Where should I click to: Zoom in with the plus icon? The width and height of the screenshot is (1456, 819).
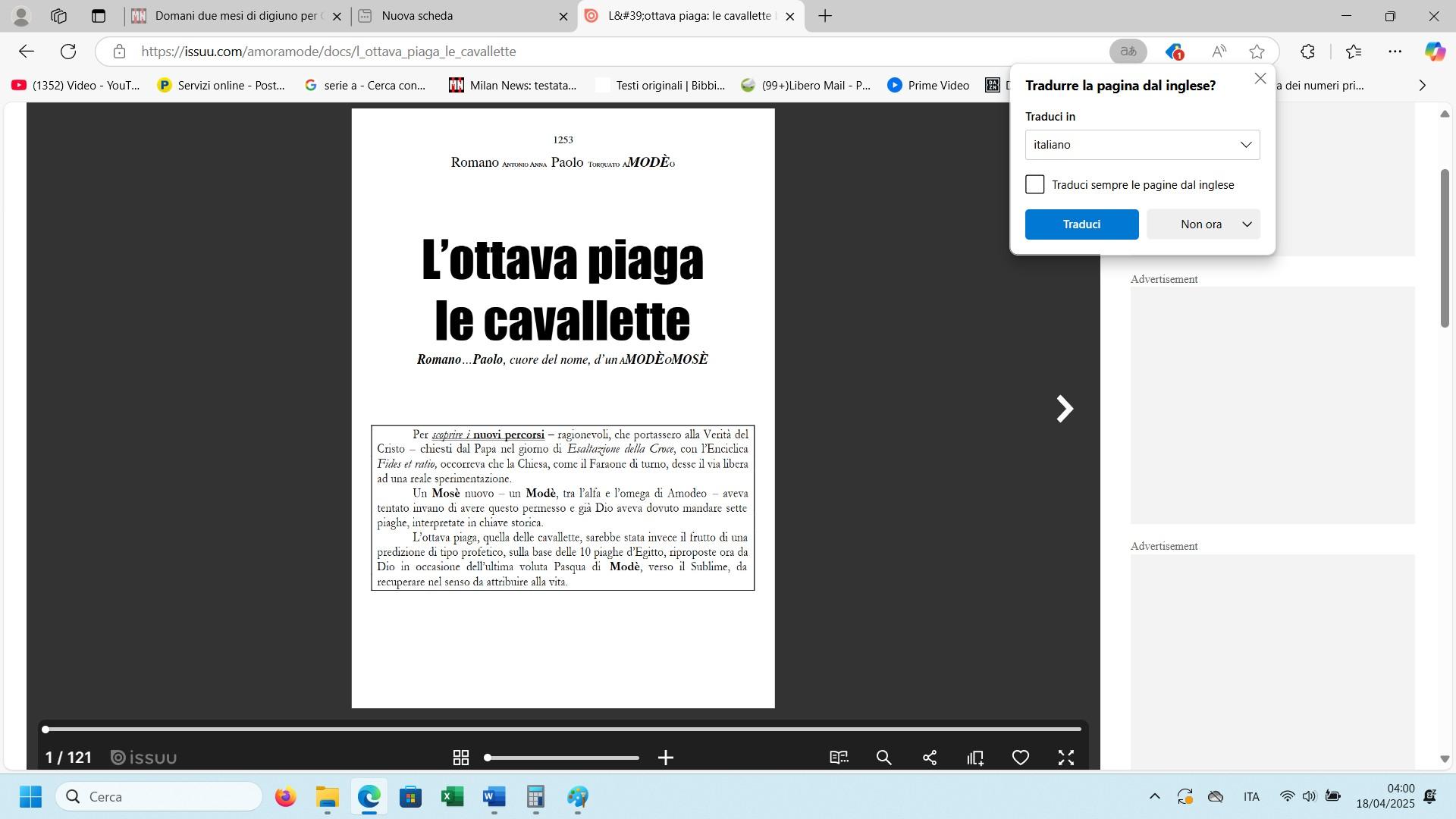tap(666, 758)
